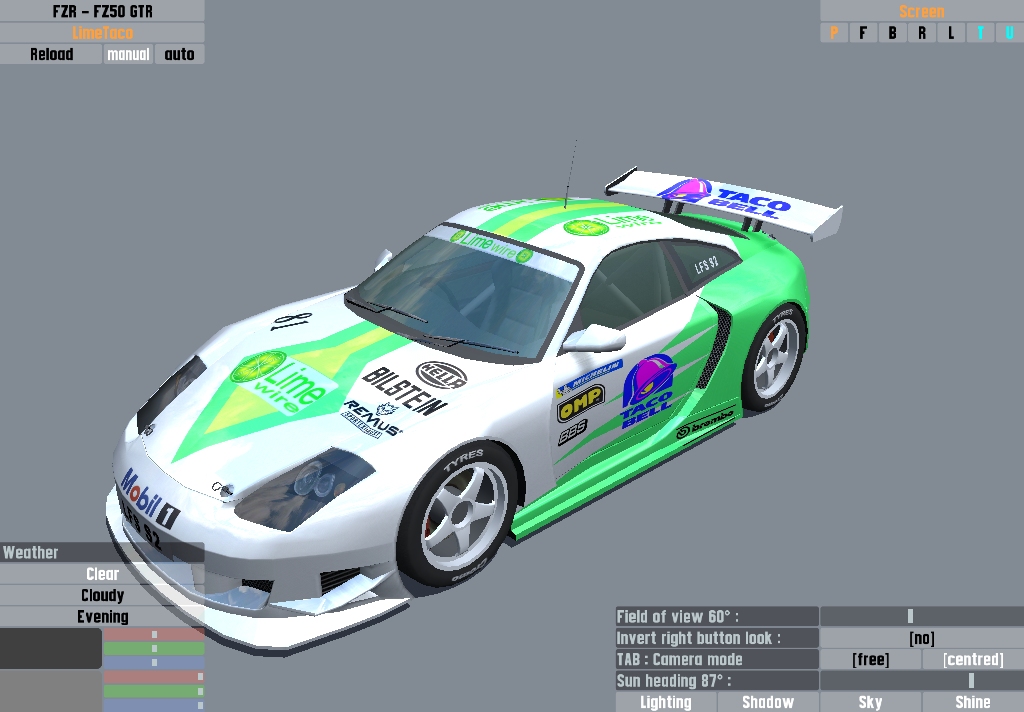This screenshot has width=1024, height=712.
Task: Adjust the Sun heading slider
Action: point(921,681)
